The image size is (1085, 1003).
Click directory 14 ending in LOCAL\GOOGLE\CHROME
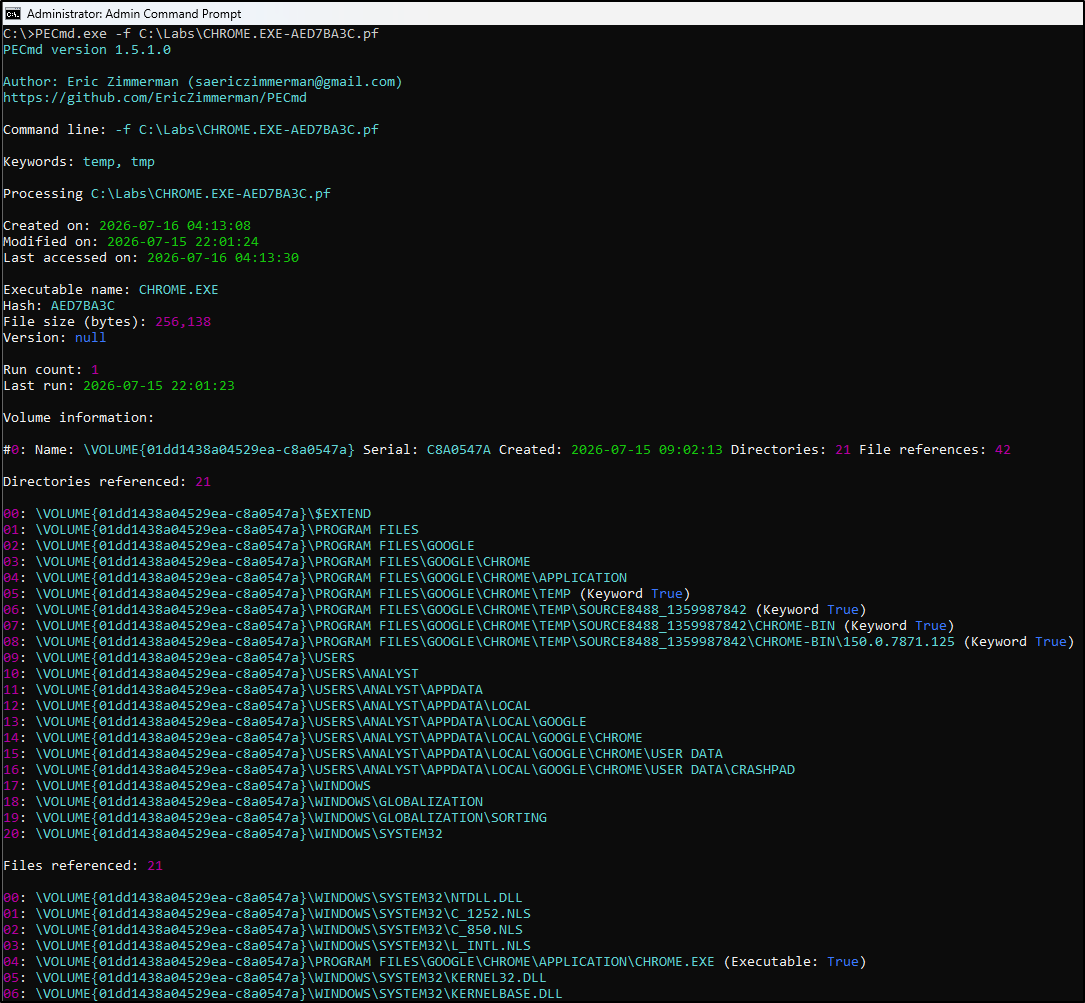[x=323, y=737]
